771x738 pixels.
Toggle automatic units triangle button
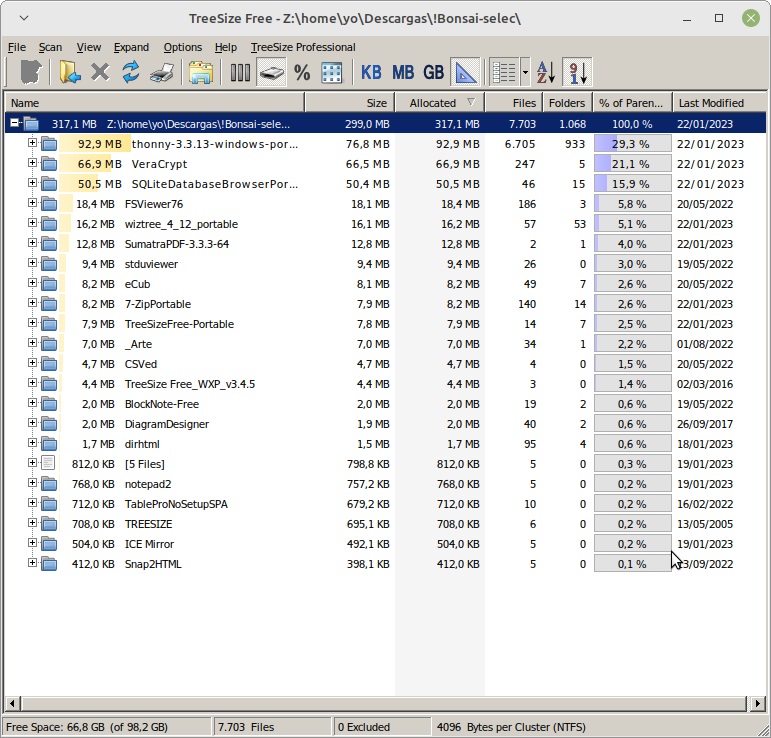click(x=465, y=72)
